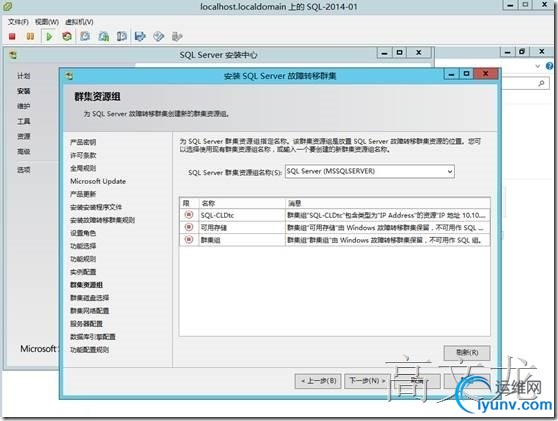Click the 限 column header
Screen dimensions: 558x421
pos(189,203)
